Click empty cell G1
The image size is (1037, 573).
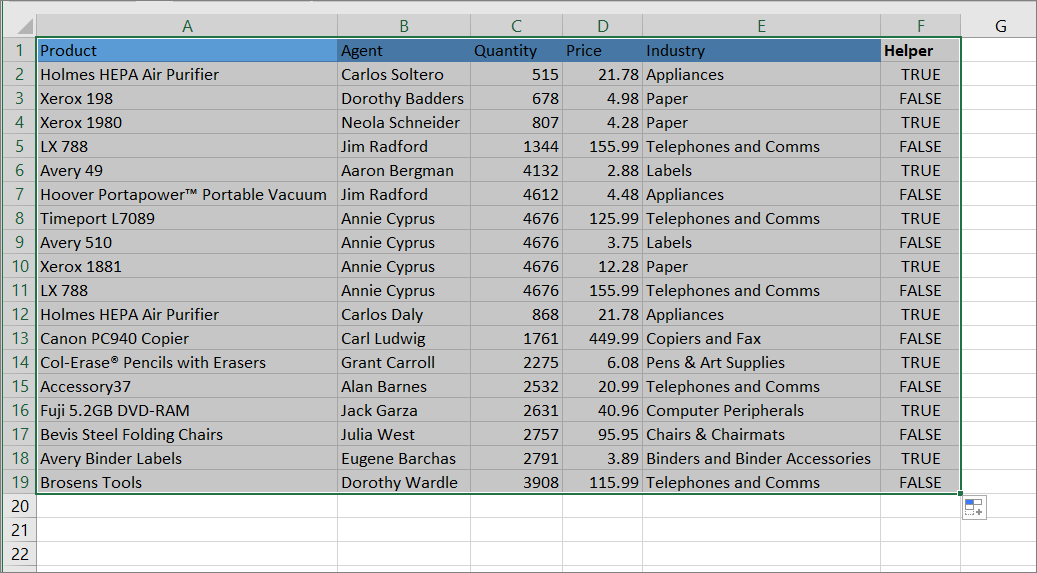pyautogui.click(x=999, y=50)
